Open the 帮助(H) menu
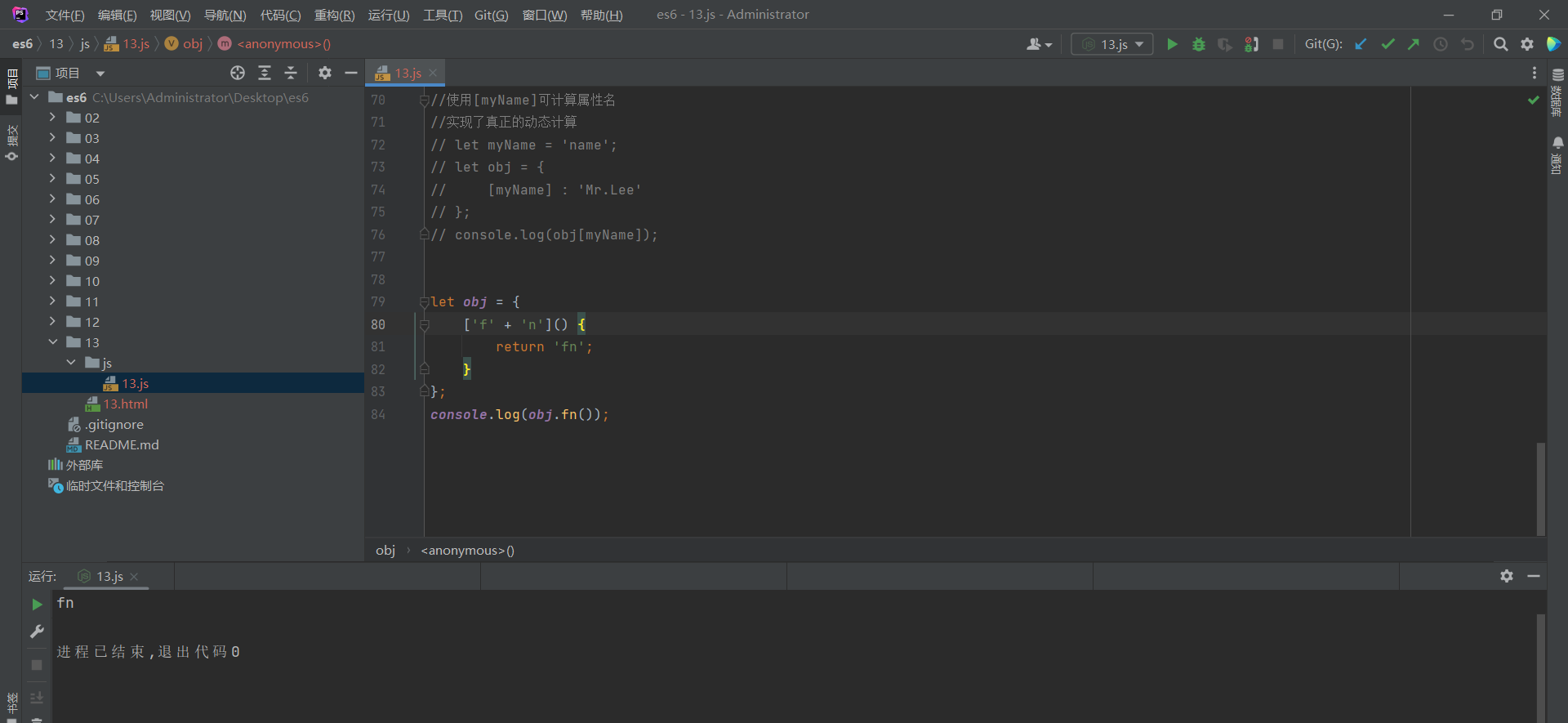 pyautogui.click(x=601, y=15)
